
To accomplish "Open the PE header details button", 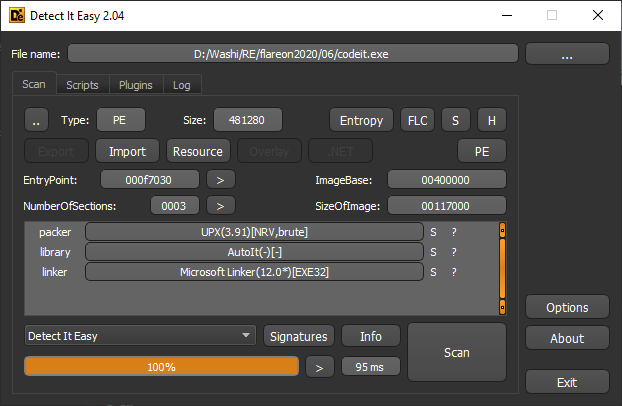I will pos(482,151).
